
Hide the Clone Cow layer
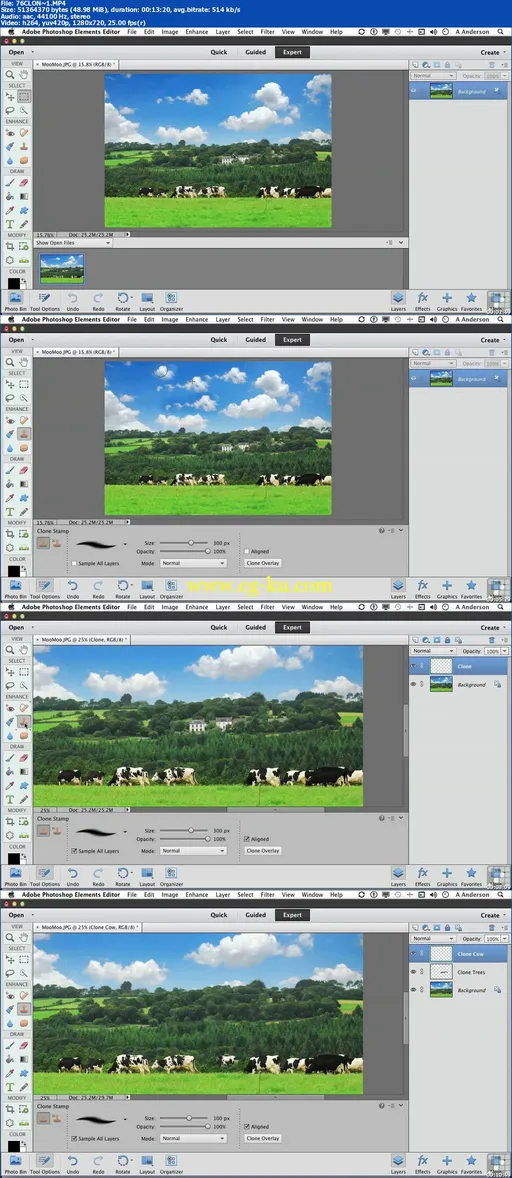[414, 954]
